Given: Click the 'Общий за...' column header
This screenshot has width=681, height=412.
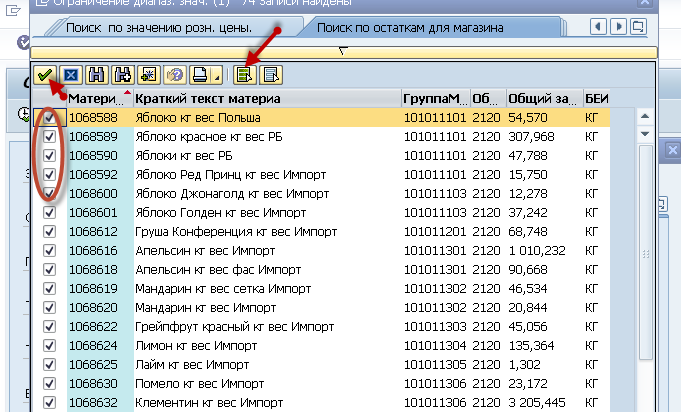Looking at the screenshot, I should [x=544, y=99].
